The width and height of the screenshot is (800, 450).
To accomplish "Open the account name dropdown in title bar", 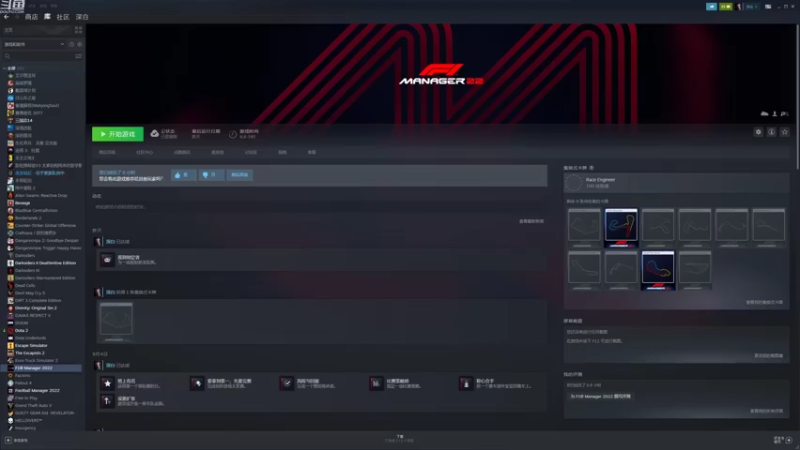I will click(x=751, y=7).
